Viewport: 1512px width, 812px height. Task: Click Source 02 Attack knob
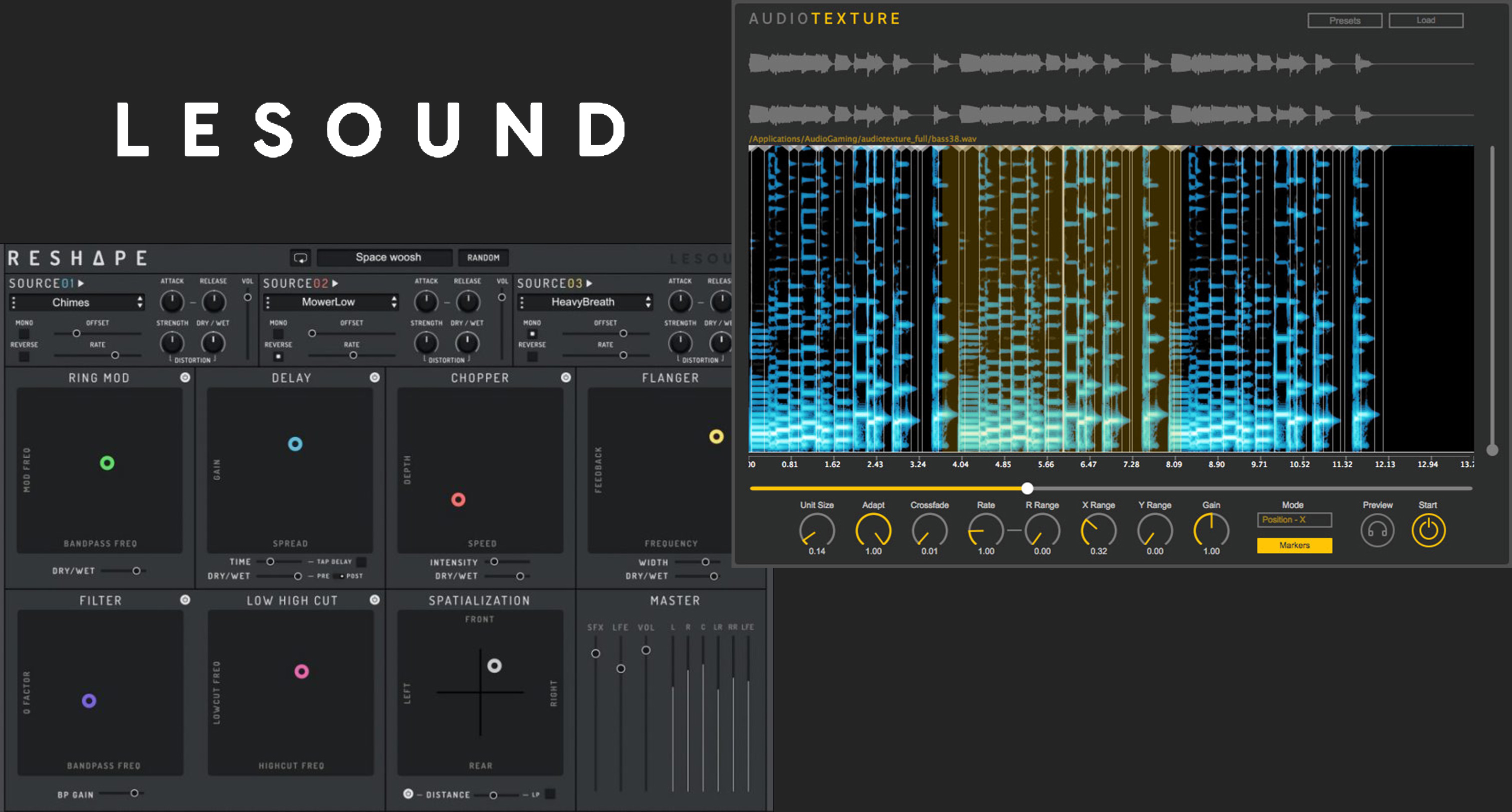(x=426, y=302)
